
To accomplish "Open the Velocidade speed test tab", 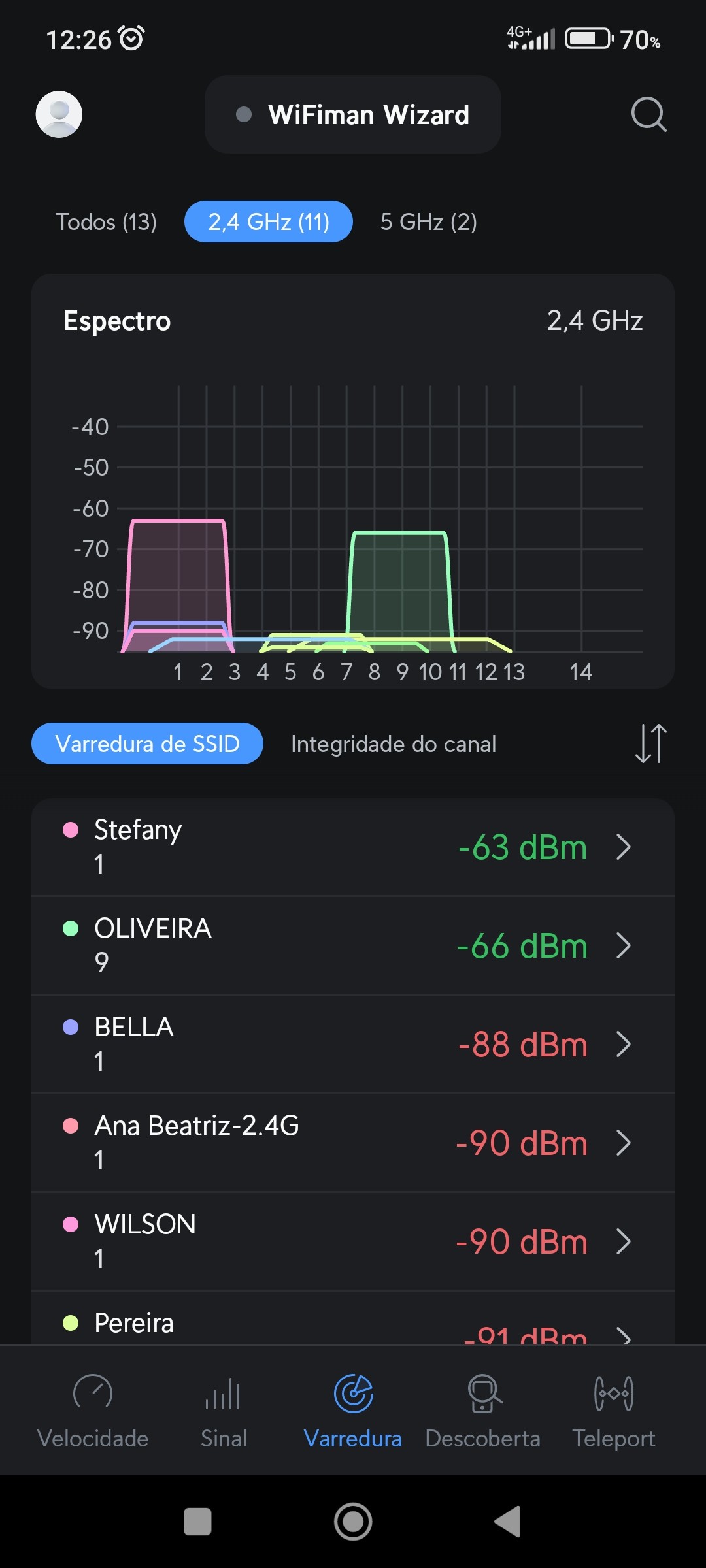I will [x=93, y=1411].
